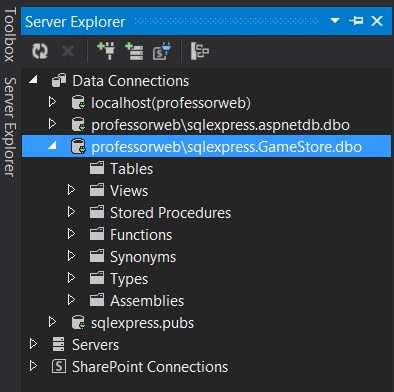Click the SharePoint Connections S icon
394x392 pixels.
[x=59, y=366]
